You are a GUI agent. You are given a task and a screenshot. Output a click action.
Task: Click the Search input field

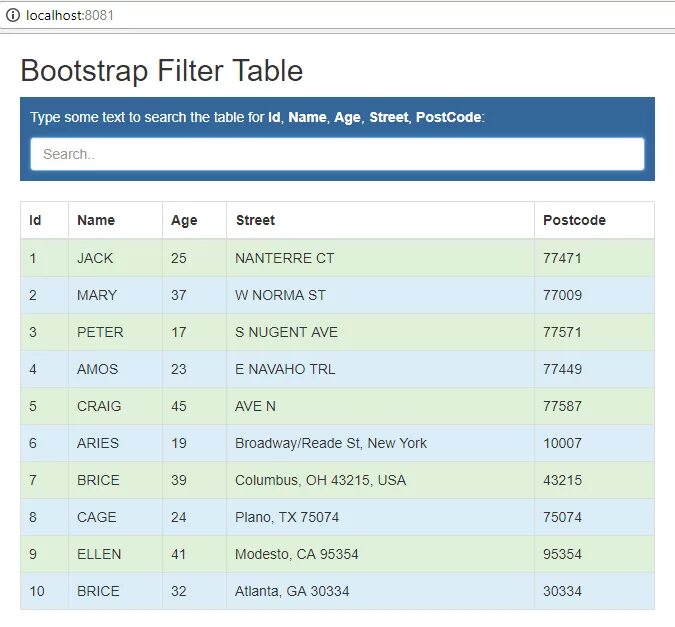[x=337, y=154]
